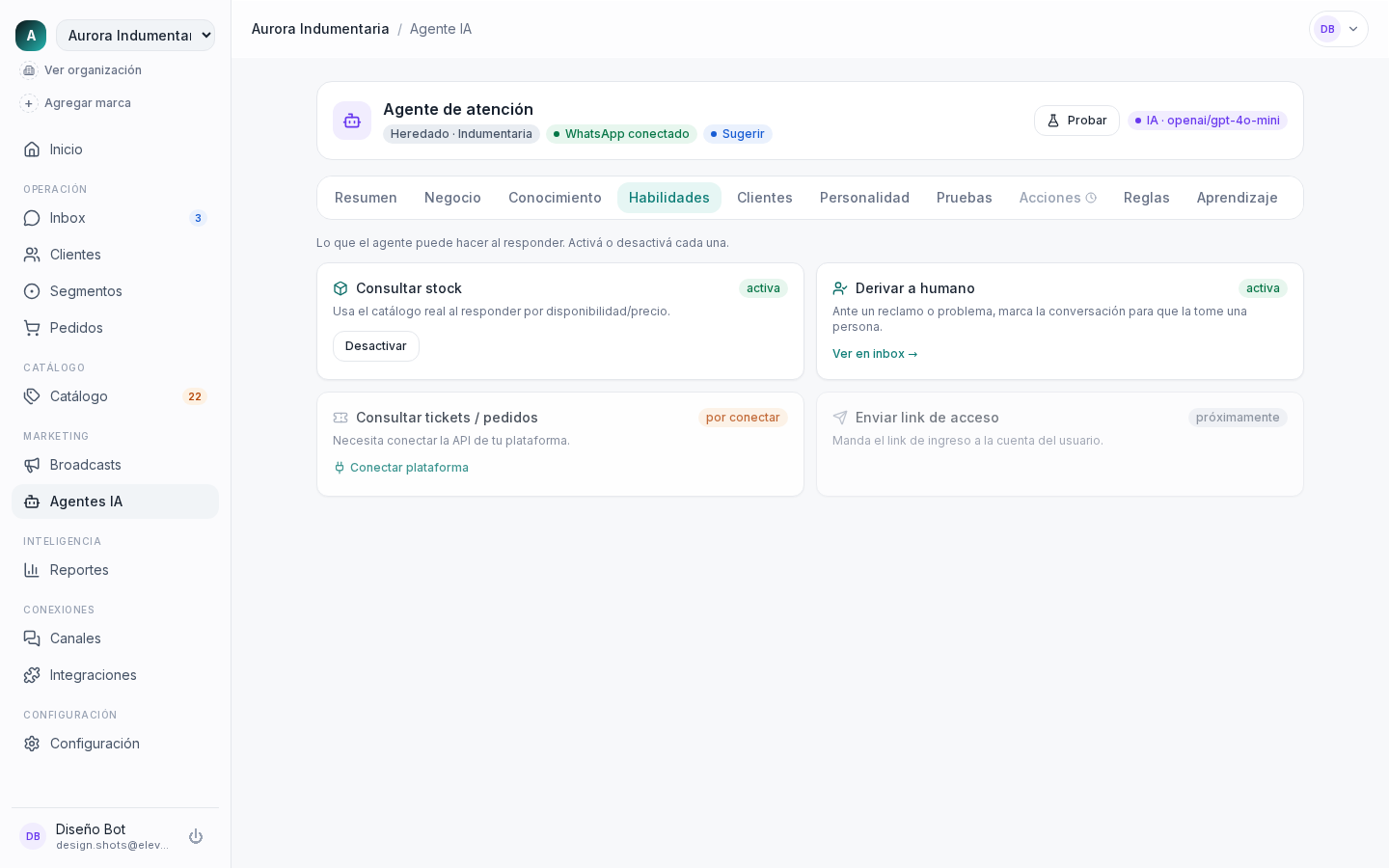Click the por conectar status badge
This screenshot has height=868, width=1389.
point(743,418)
